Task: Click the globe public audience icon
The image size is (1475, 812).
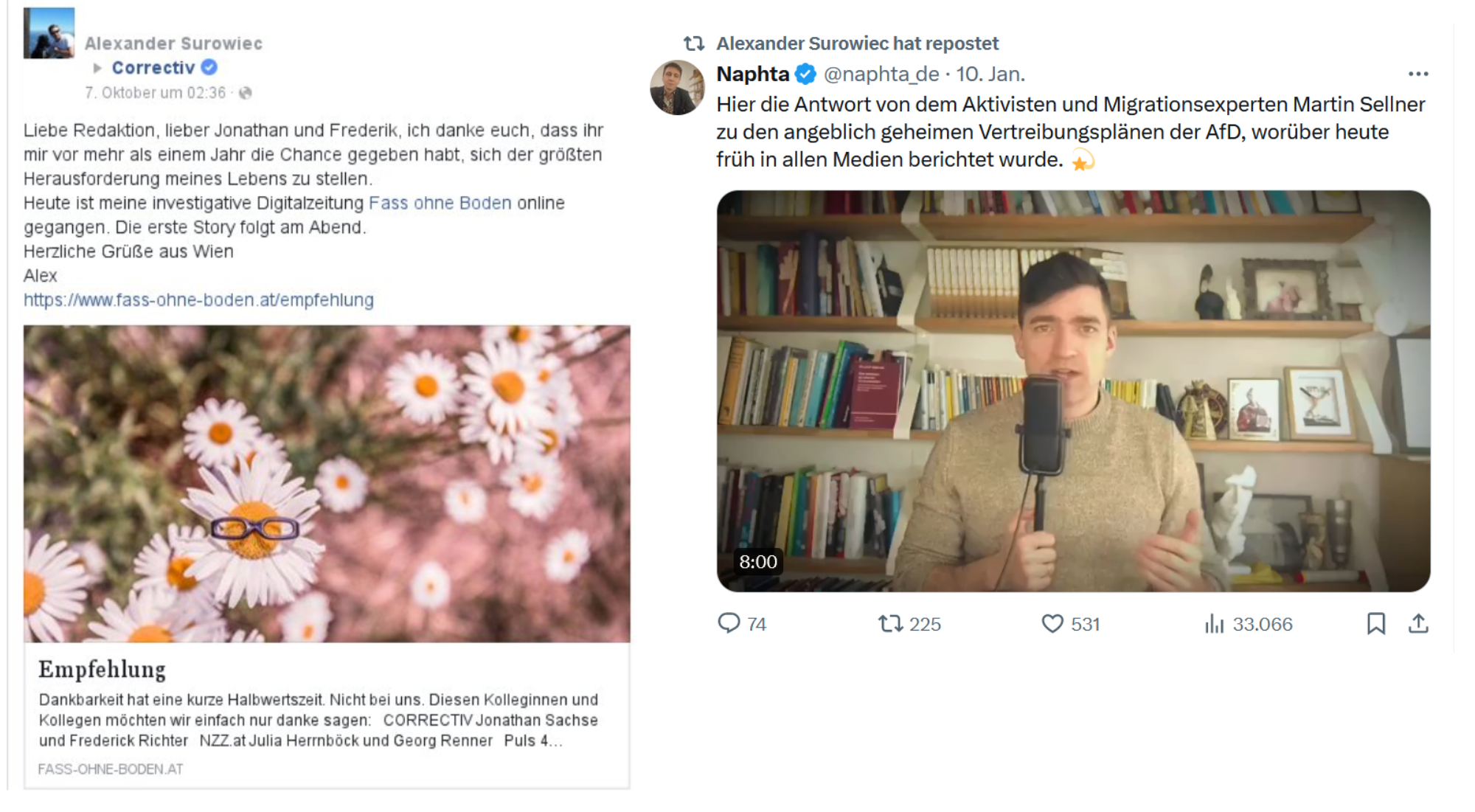Action: tap(246, 93)
